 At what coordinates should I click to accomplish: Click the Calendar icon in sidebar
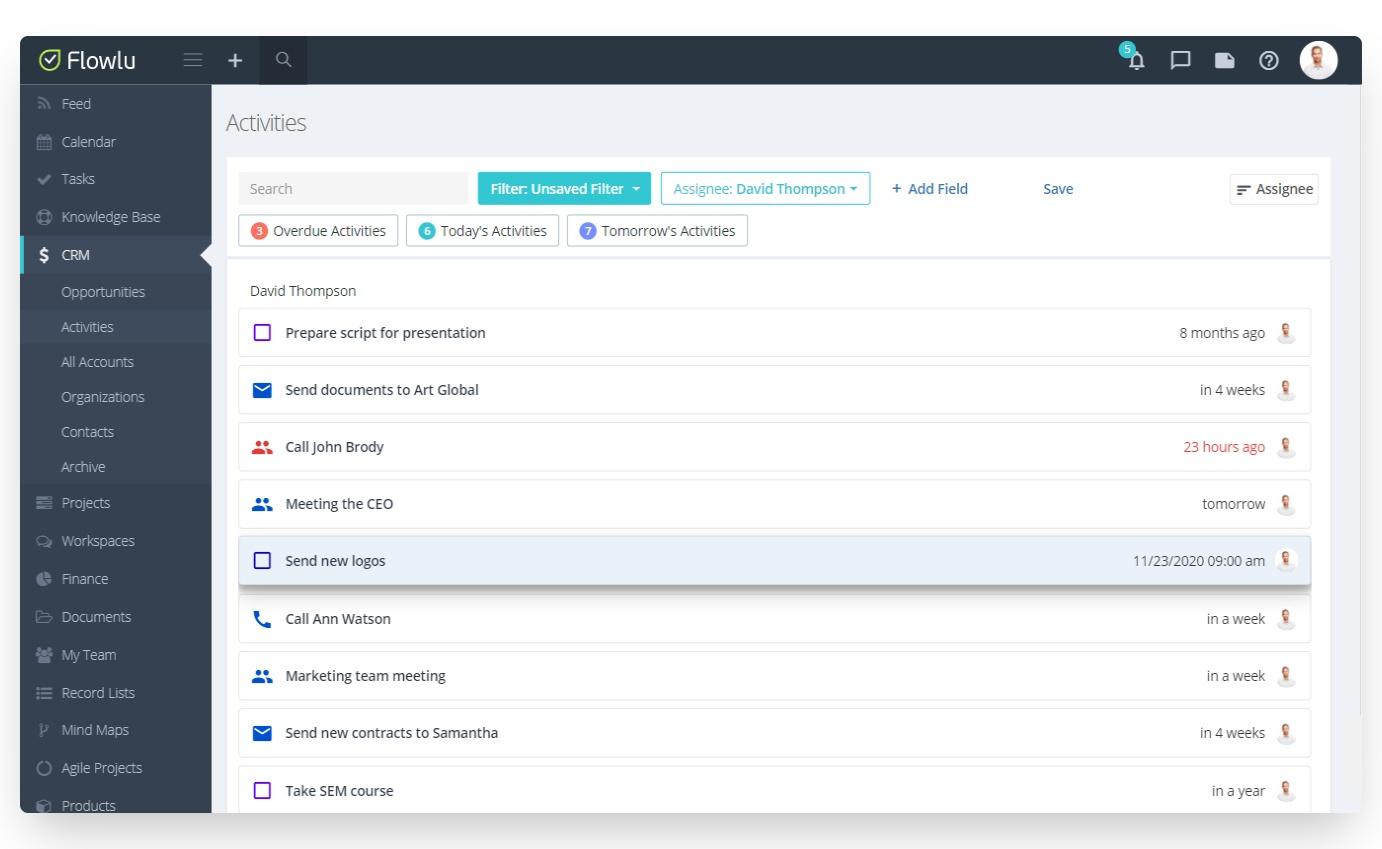pyautogui.click(x=44, y=142)
